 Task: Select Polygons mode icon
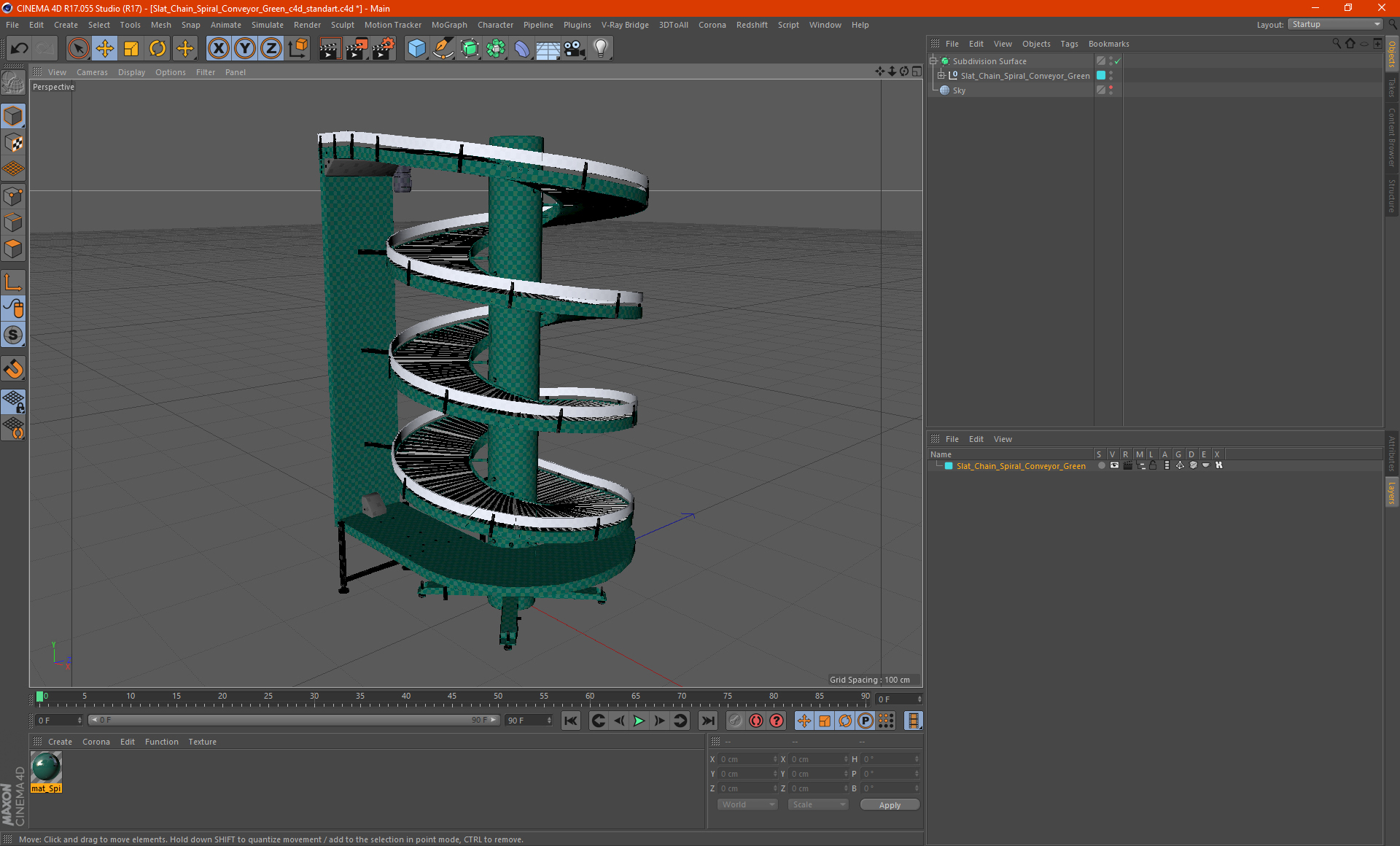[13, 249]
